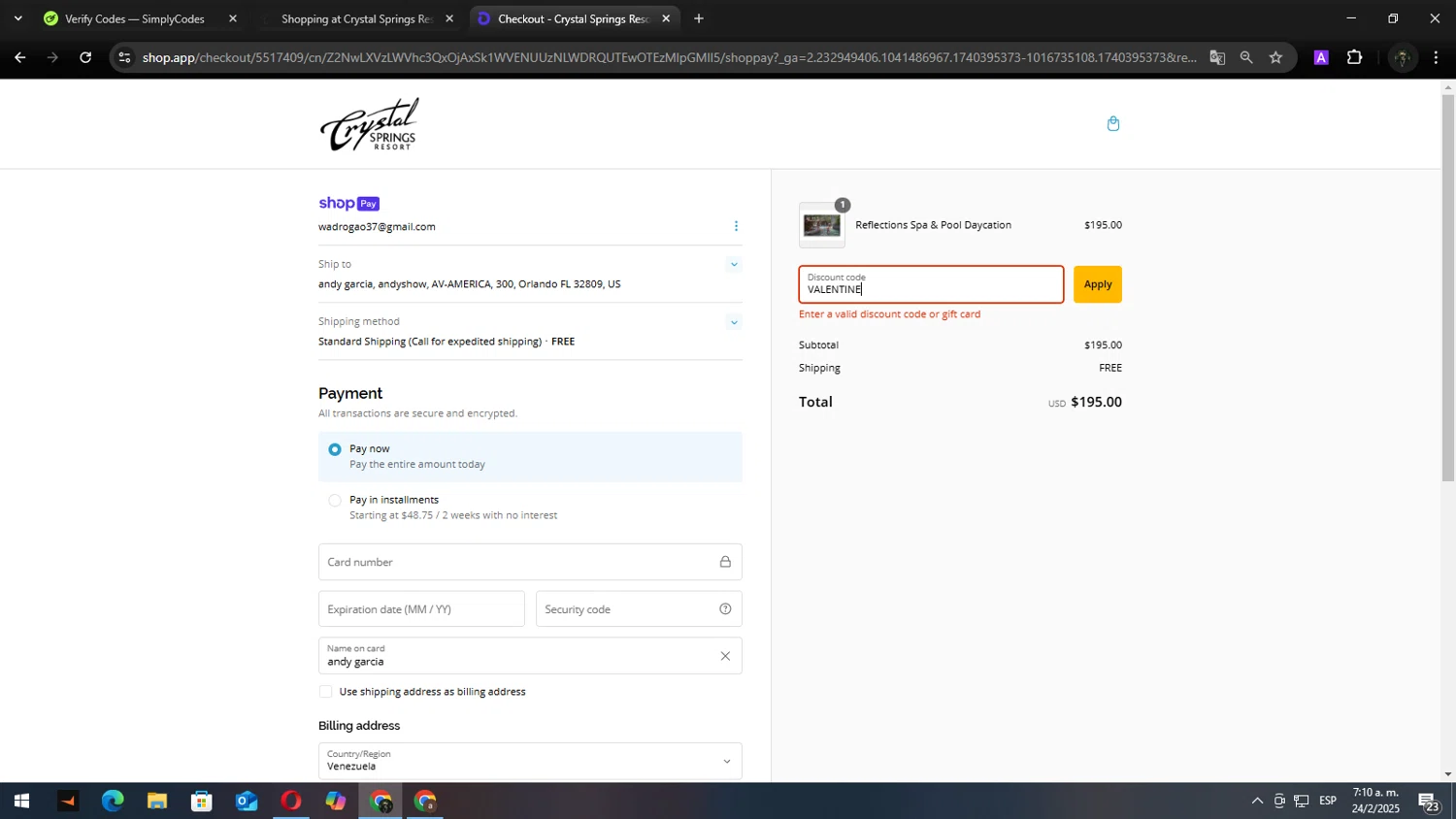Click the page vertical scrollbar
Screen dimensions: 1456x819
[x=1448, y=287]
